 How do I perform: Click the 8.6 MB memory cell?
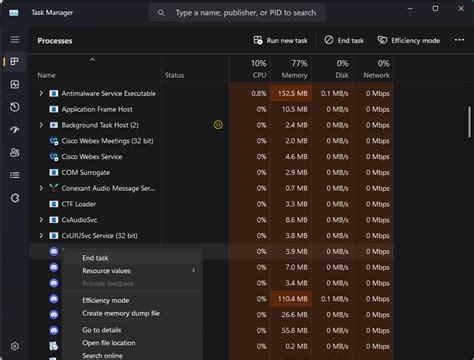tap(291, 220)
